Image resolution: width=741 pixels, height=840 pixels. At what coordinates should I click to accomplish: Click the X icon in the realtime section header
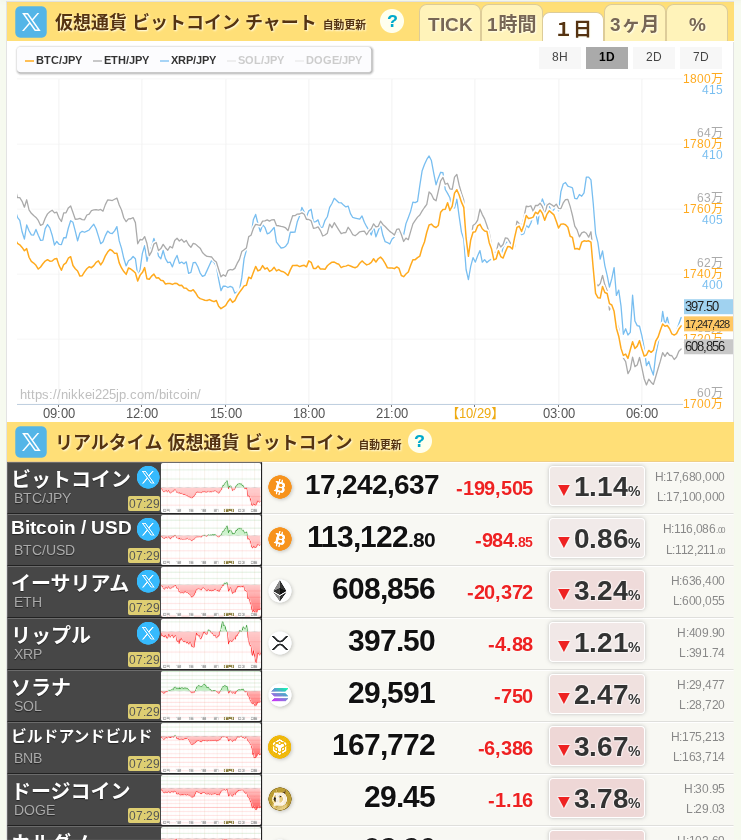(x=31, y=442)
